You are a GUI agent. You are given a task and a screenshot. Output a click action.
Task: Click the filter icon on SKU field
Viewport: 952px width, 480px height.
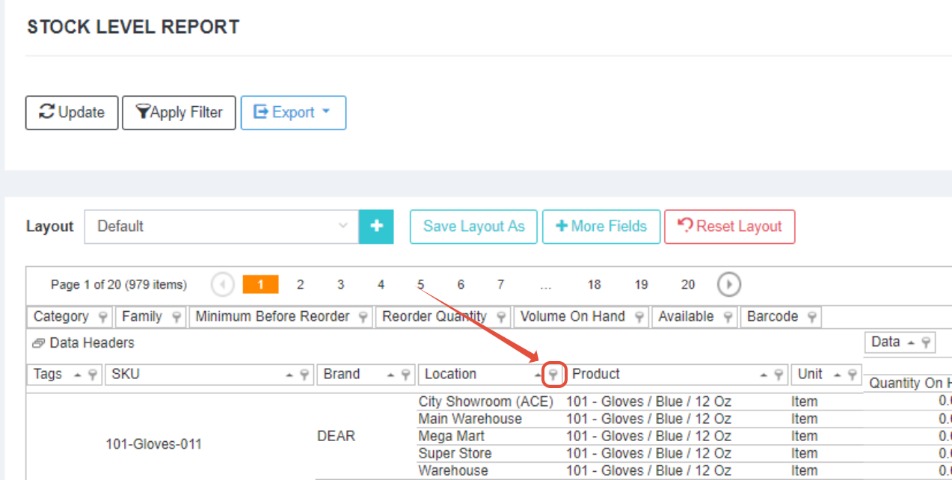[x=304, y=375]
